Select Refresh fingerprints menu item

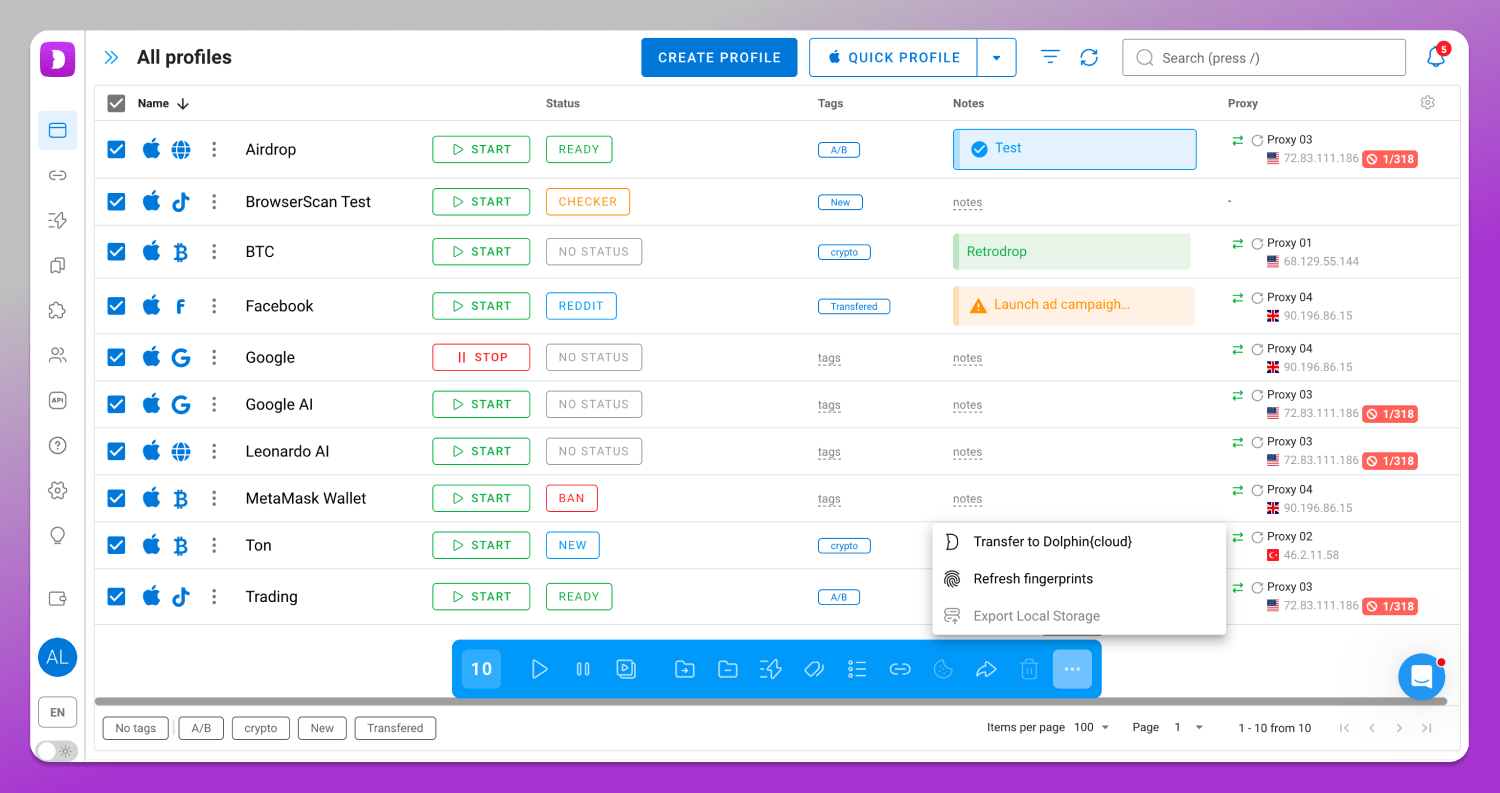(x=1079, y=579)
